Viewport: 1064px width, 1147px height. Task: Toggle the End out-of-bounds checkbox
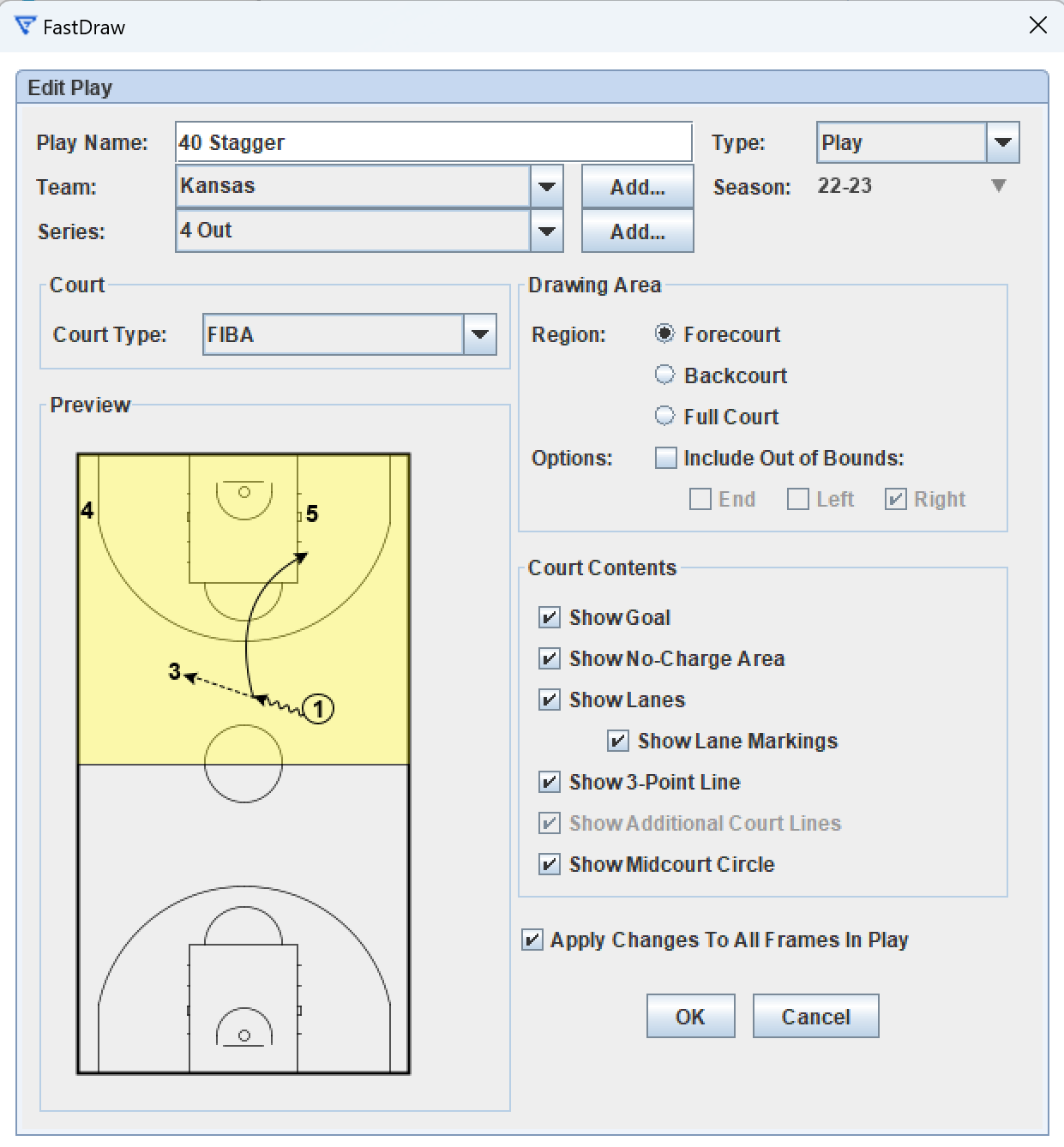click(x=700, y=499)
